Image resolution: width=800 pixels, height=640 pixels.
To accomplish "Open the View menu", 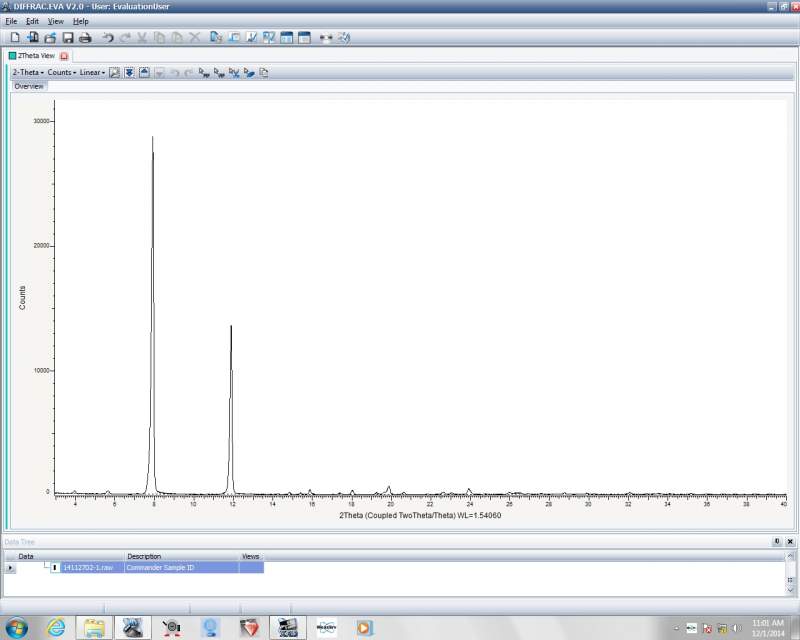I will click(56, 21).
